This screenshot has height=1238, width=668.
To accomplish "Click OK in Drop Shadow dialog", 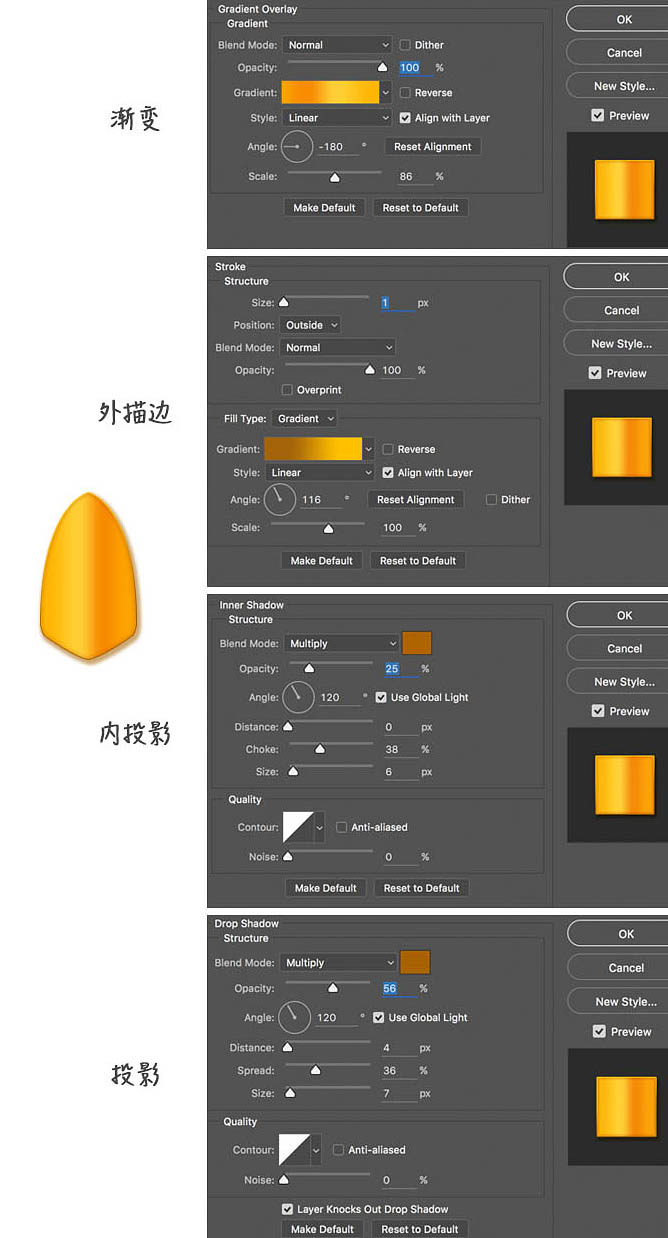I will (626, 934).
